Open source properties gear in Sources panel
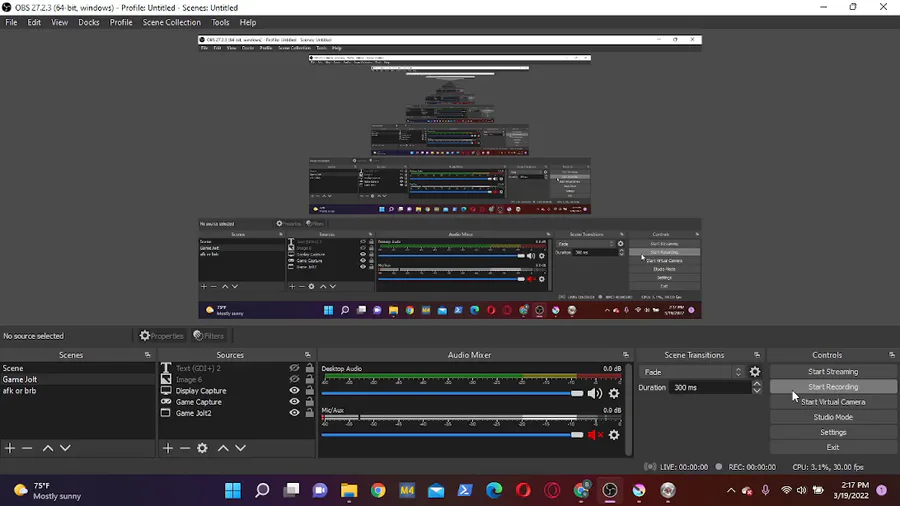Image resolution: width=900 pixels, height=506 pixels. coord(202,448)
